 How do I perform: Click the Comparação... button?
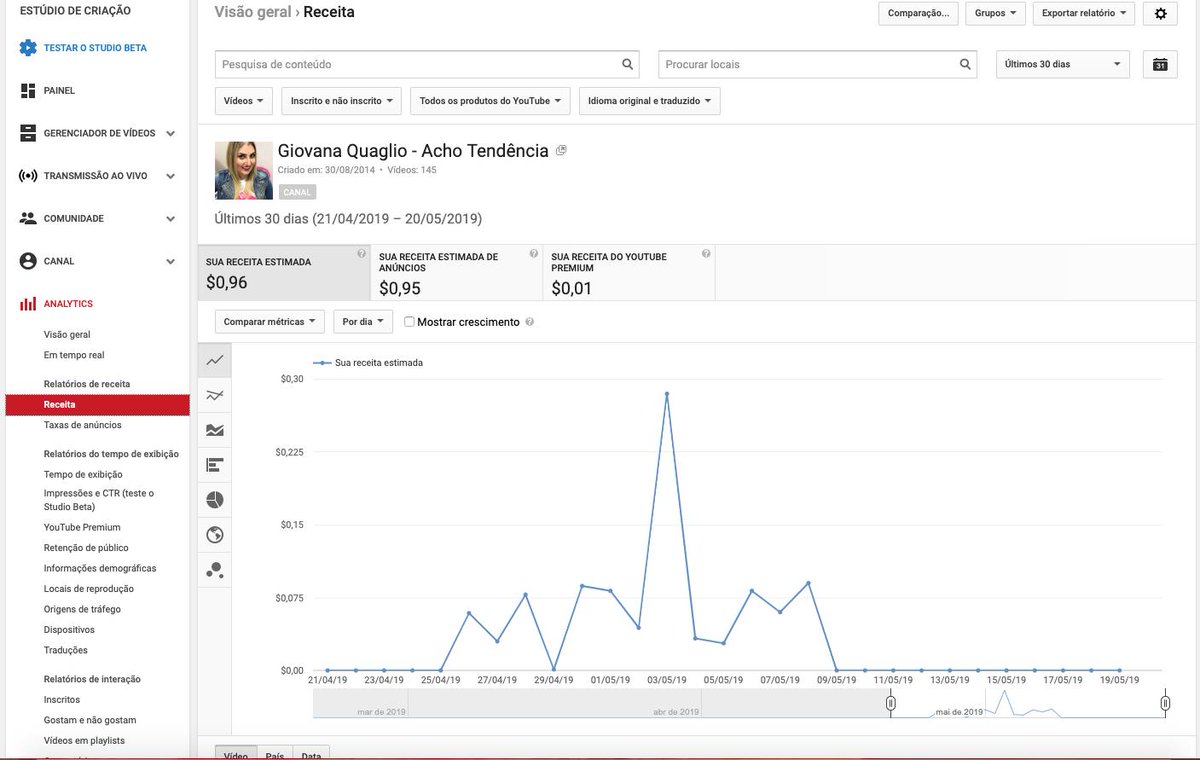[x=918, y=14]
